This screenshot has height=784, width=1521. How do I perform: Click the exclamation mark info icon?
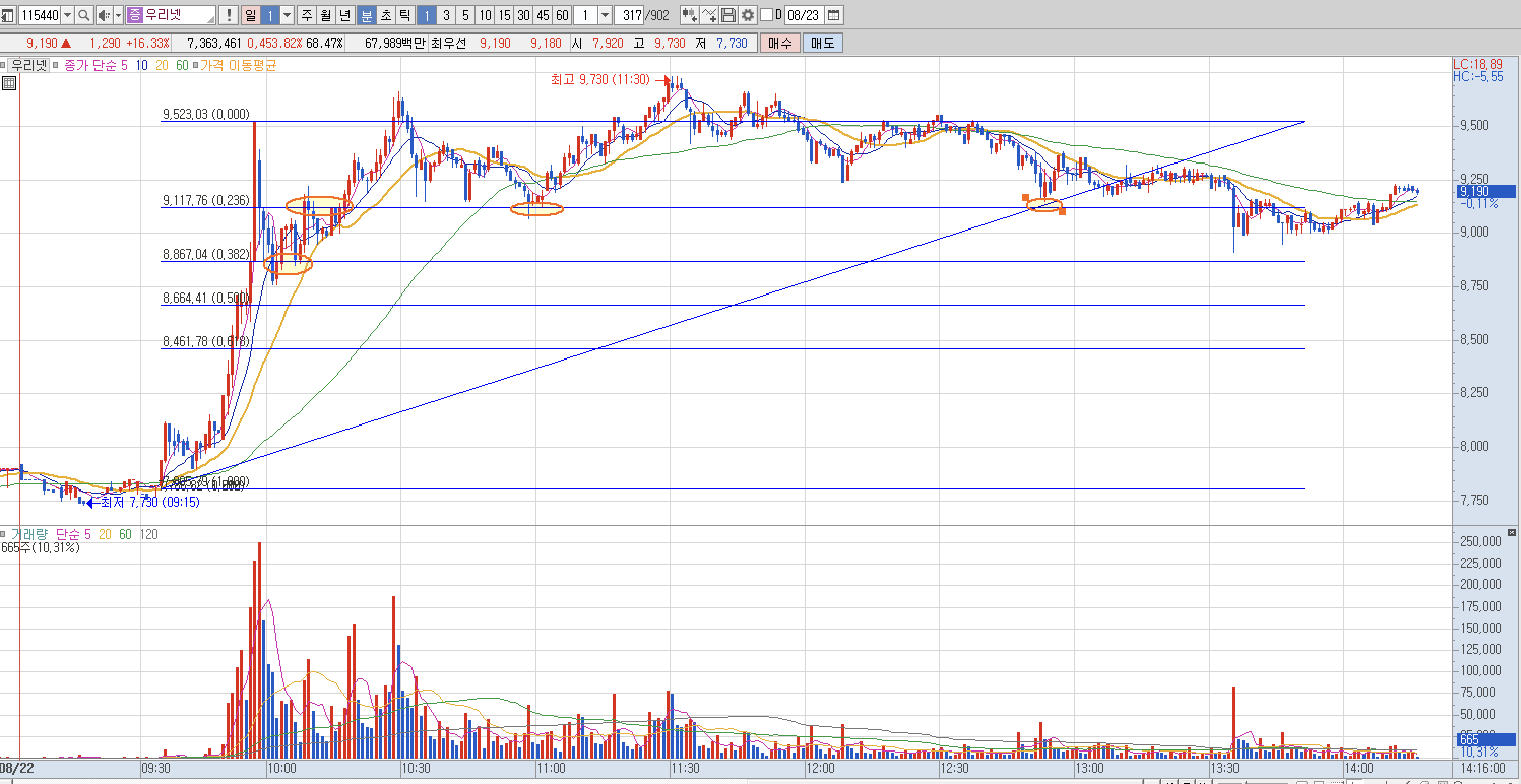pyautogui.click(x=229, y=15)
